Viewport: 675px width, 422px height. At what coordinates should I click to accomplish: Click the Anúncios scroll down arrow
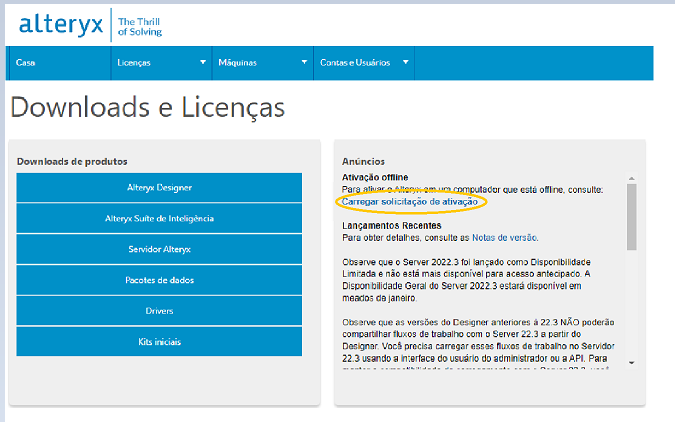coord(632,363)
